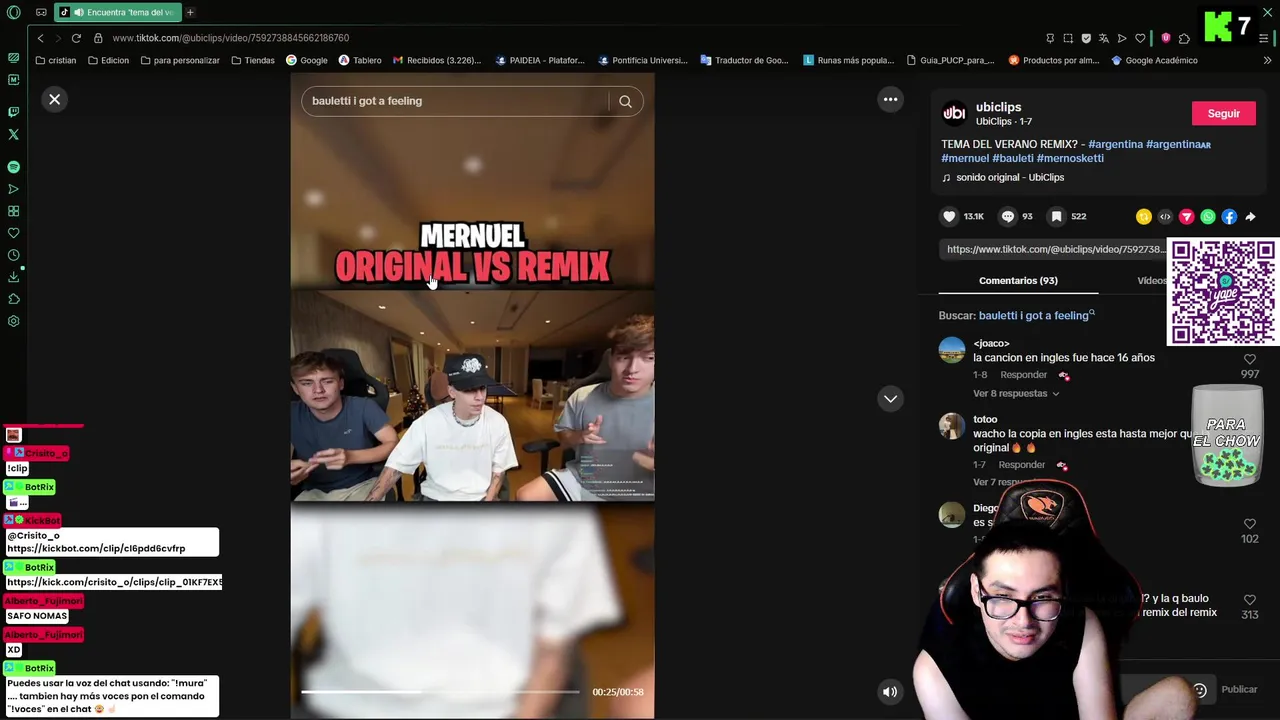Open the three-dot more options menu

(890, 99)
